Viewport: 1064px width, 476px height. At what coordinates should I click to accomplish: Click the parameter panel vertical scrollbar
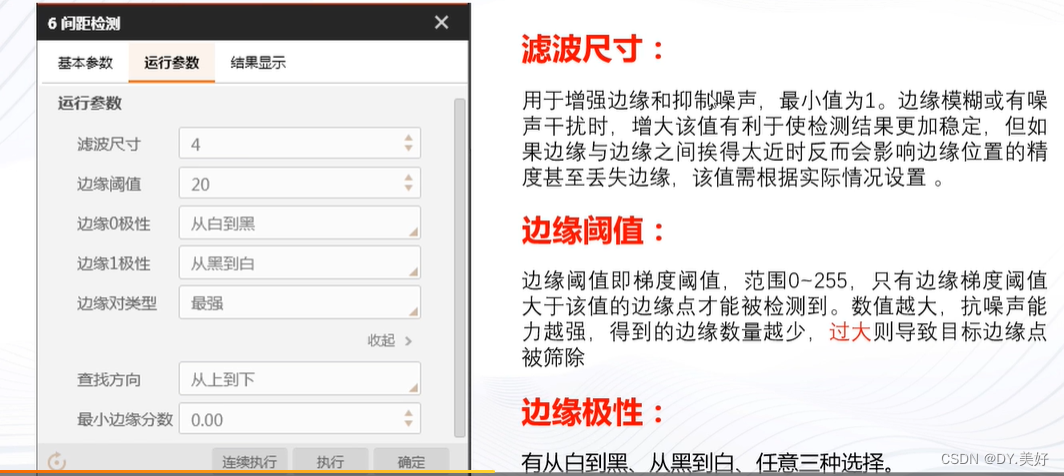(459, 268)
